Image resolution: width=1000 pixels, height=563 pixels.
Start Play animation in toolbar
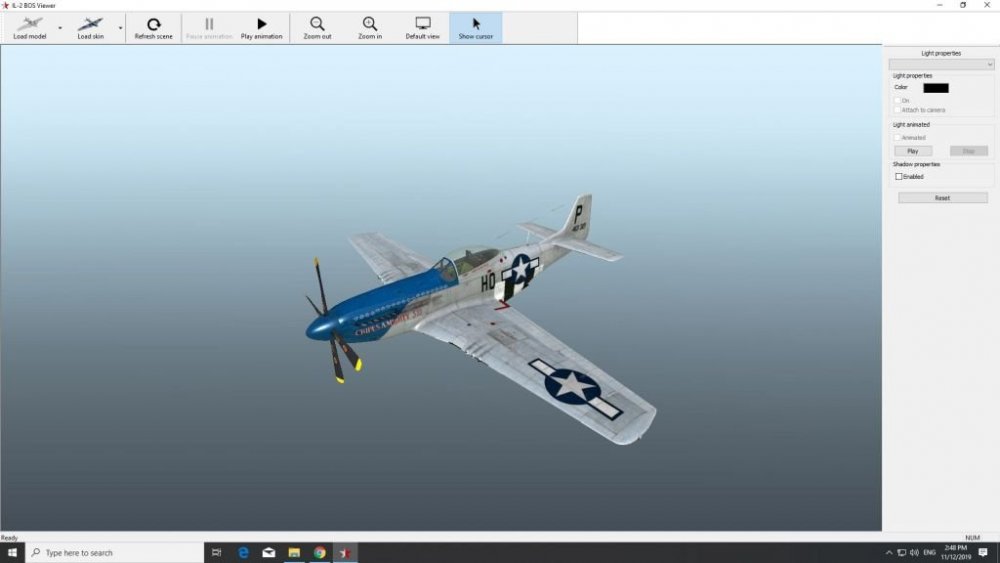[x=261, y=28]
